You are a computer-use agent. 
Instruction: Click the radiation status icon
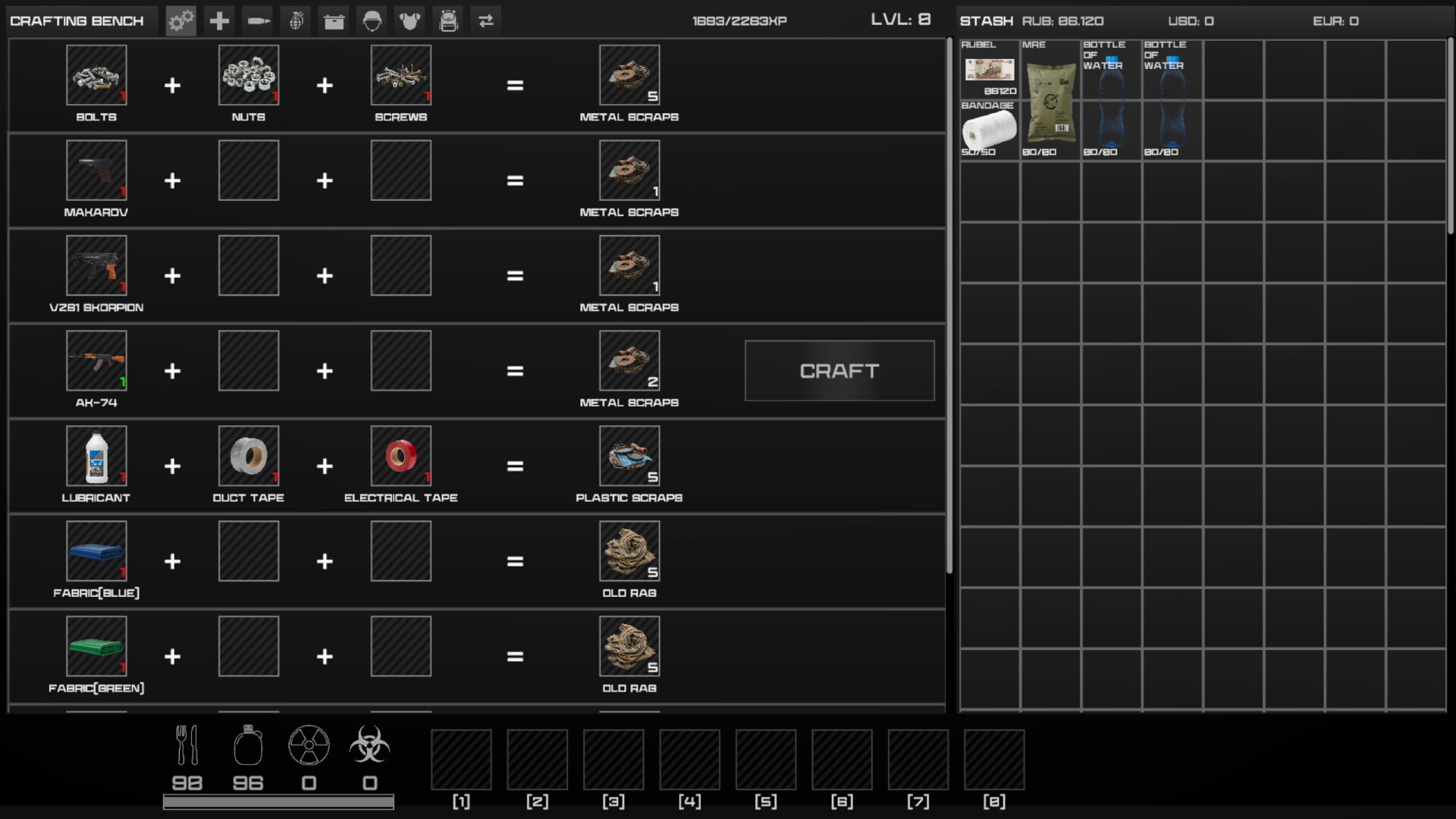pyautogui.click(x=309, y=746)
